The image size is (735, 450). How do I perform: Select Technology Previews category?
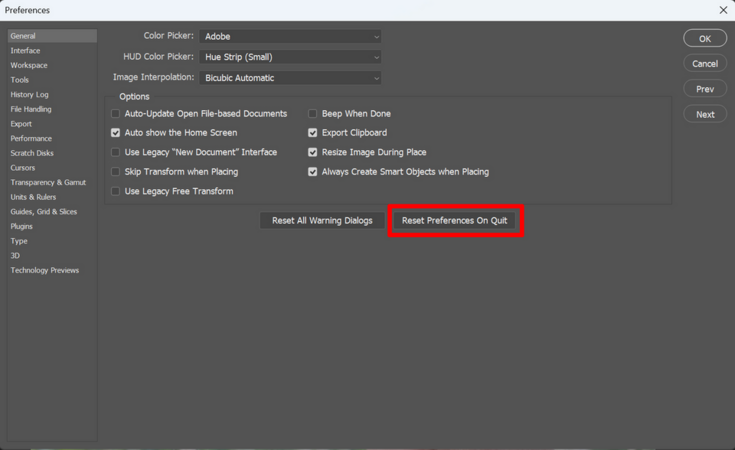coord(45,271)
